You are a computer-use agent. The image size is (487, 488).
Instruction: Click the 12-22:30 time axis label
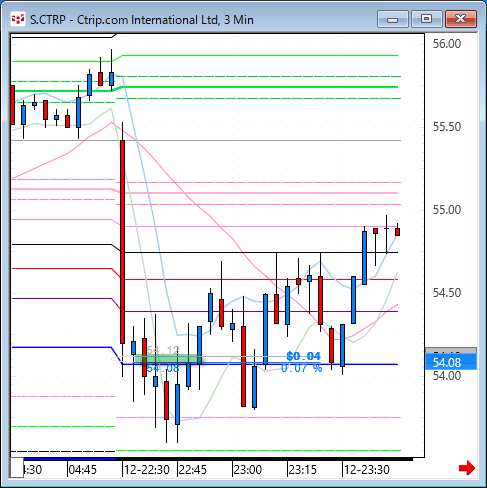coord(147,470)
